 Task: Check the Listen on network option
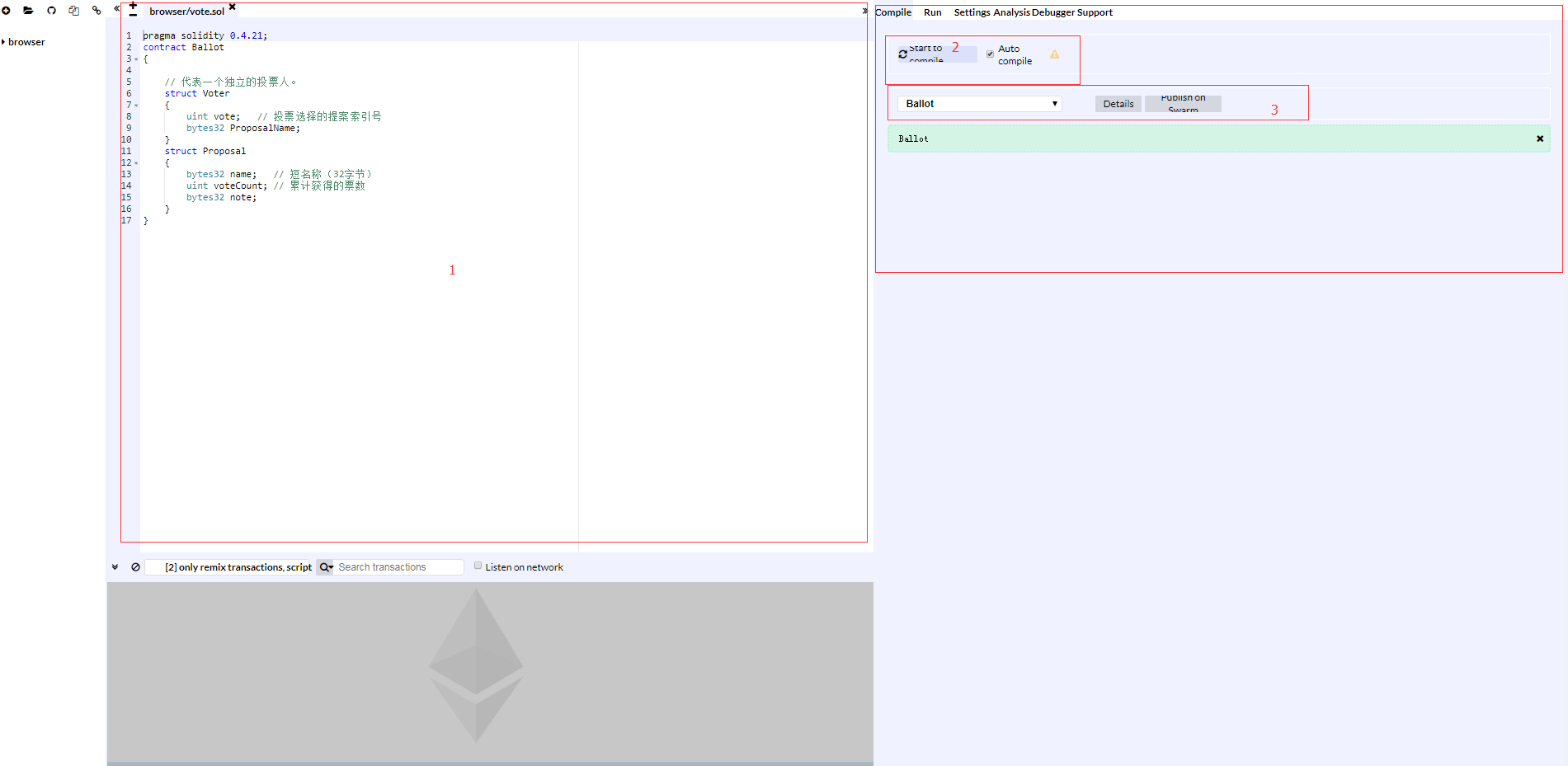478,566
